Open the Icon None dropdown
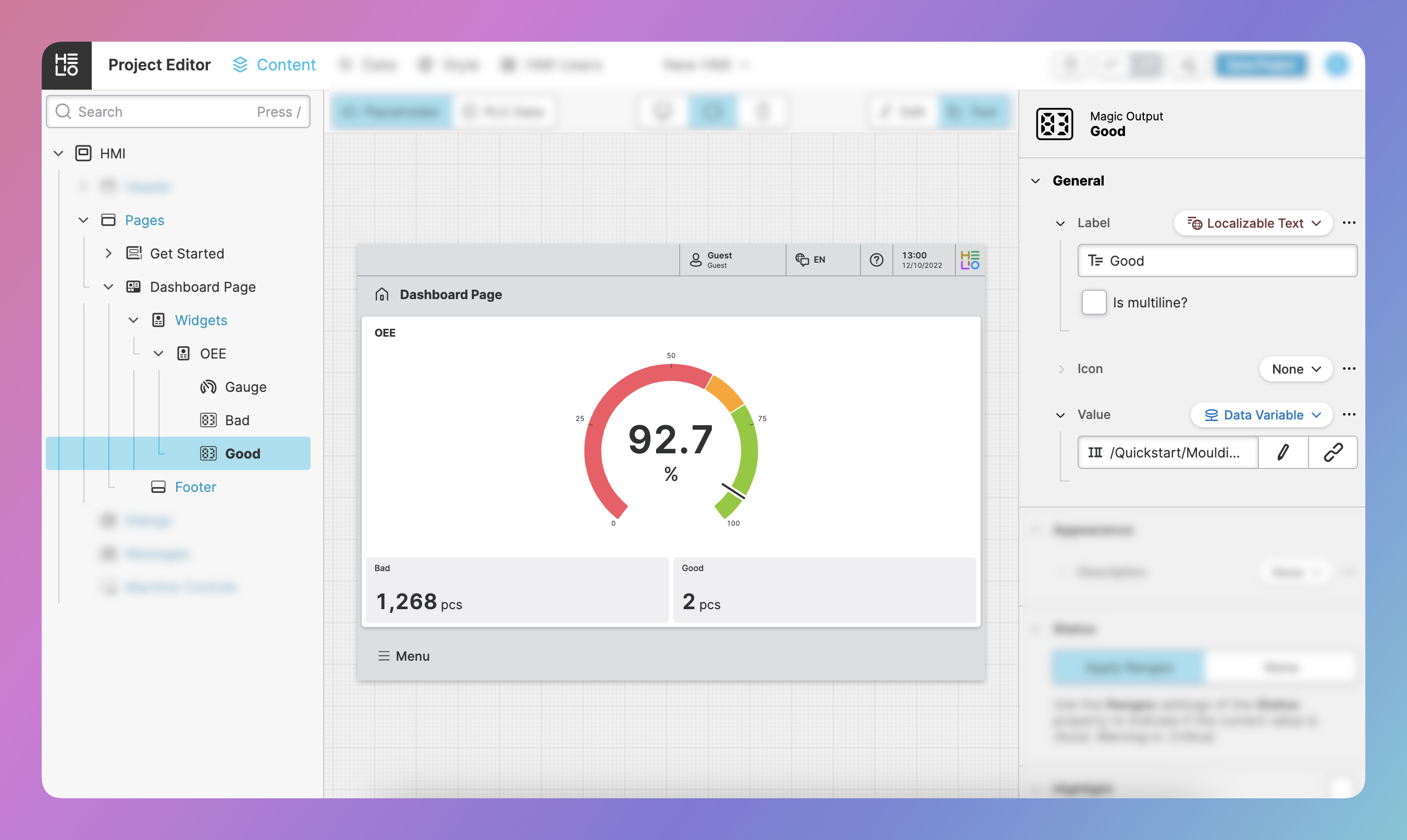The image size is (1407, 840). (1295, 369)
